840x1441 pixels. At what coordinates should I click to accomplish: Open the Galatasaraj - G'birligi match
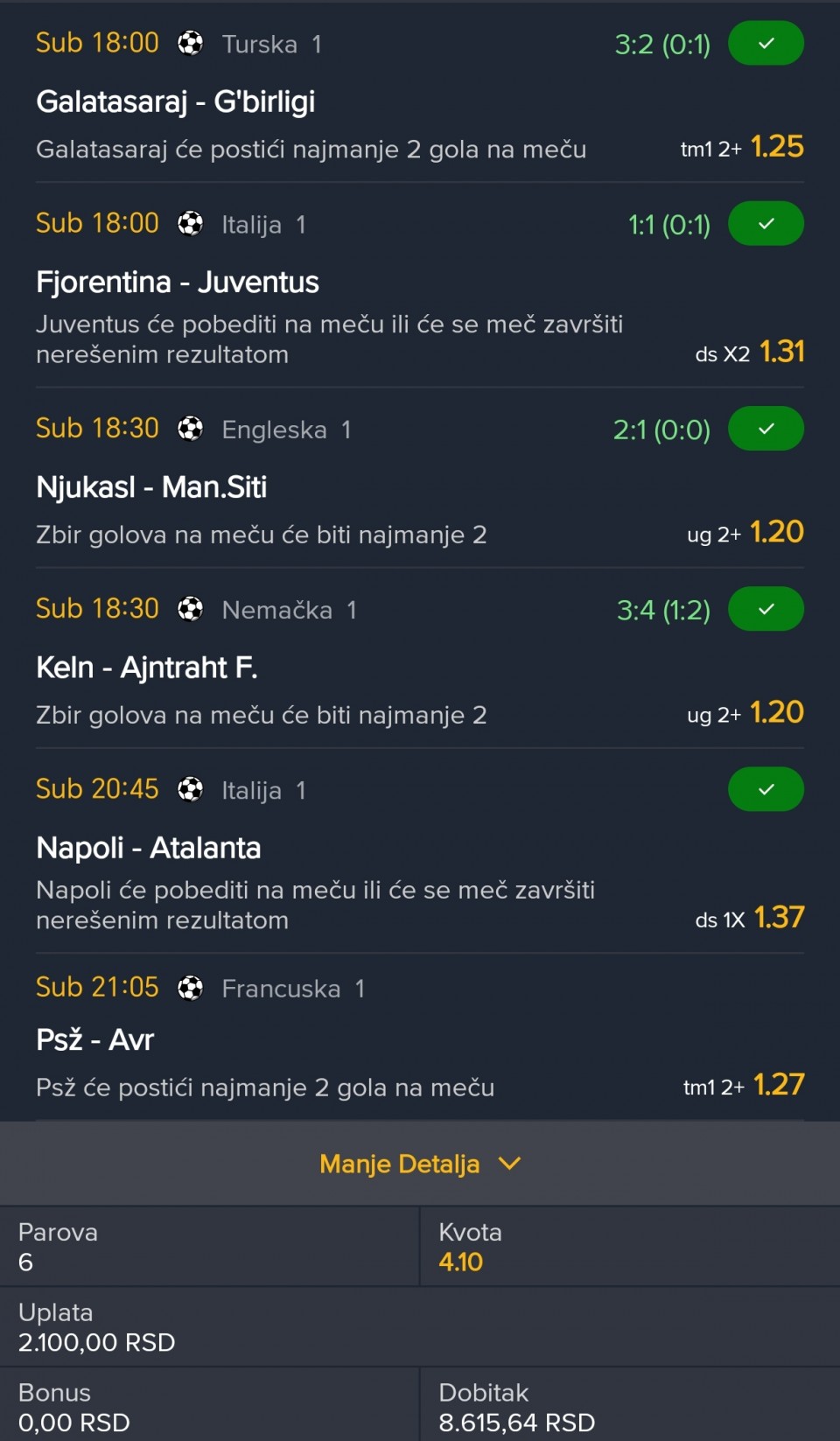point(175,101)
